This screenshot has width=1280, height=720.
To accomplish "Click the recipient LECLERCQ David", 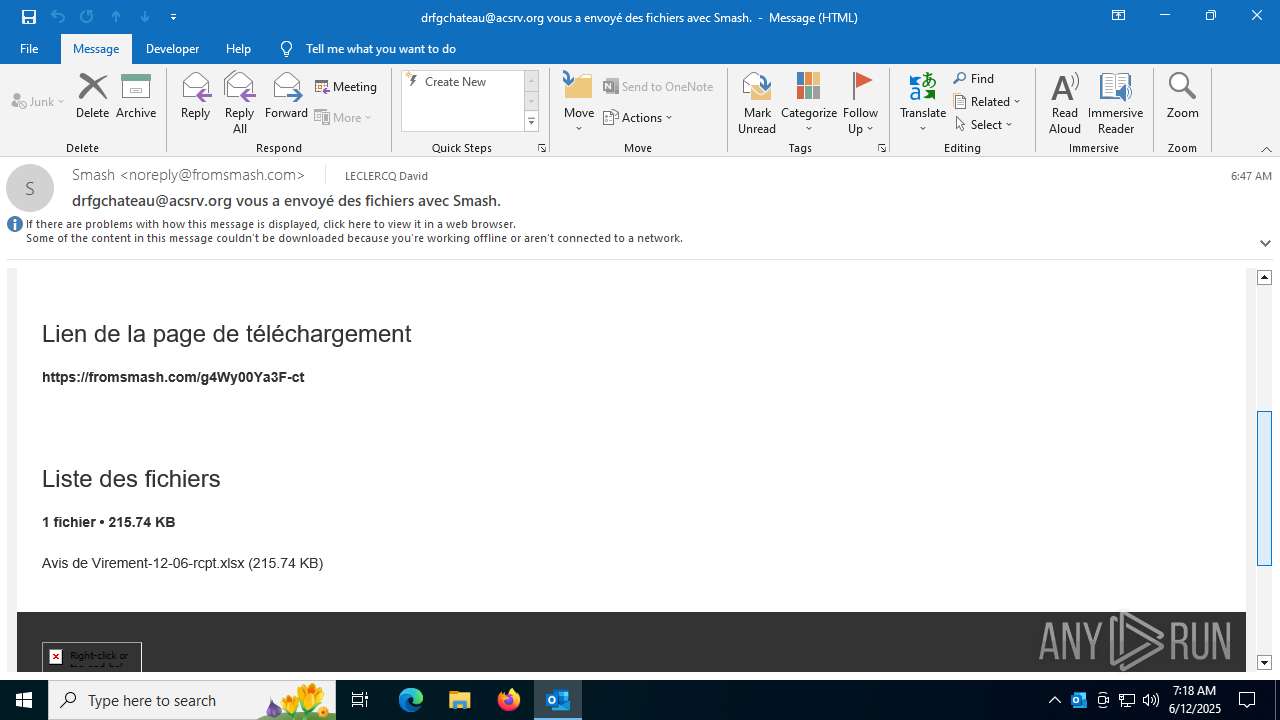I will pos(386,176).
